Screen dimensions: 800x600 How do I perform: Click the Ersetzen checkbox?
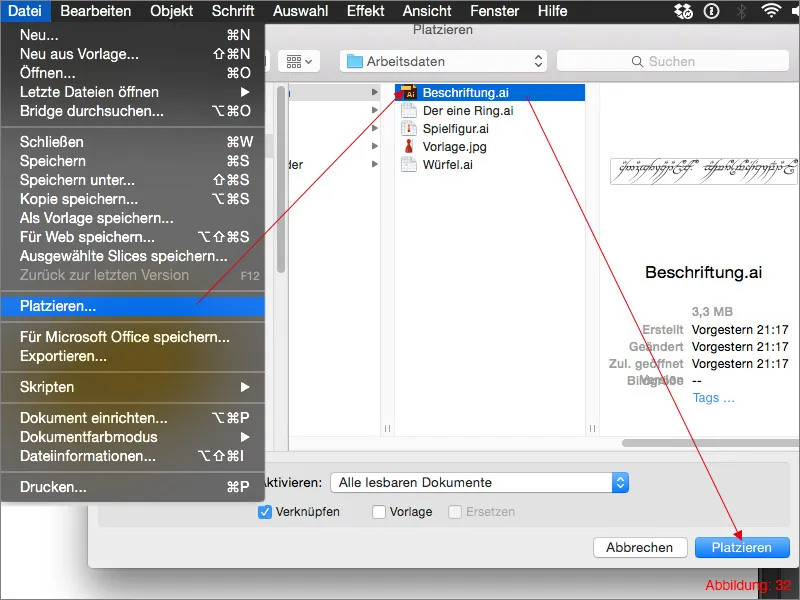coord(455,512)
